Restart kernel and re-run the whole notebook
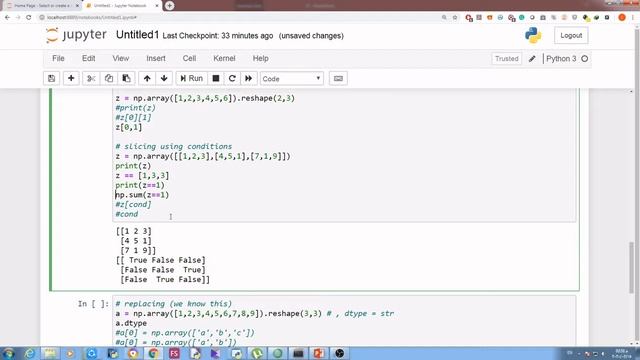Screen dimensions: 640x360 point(249,78)
